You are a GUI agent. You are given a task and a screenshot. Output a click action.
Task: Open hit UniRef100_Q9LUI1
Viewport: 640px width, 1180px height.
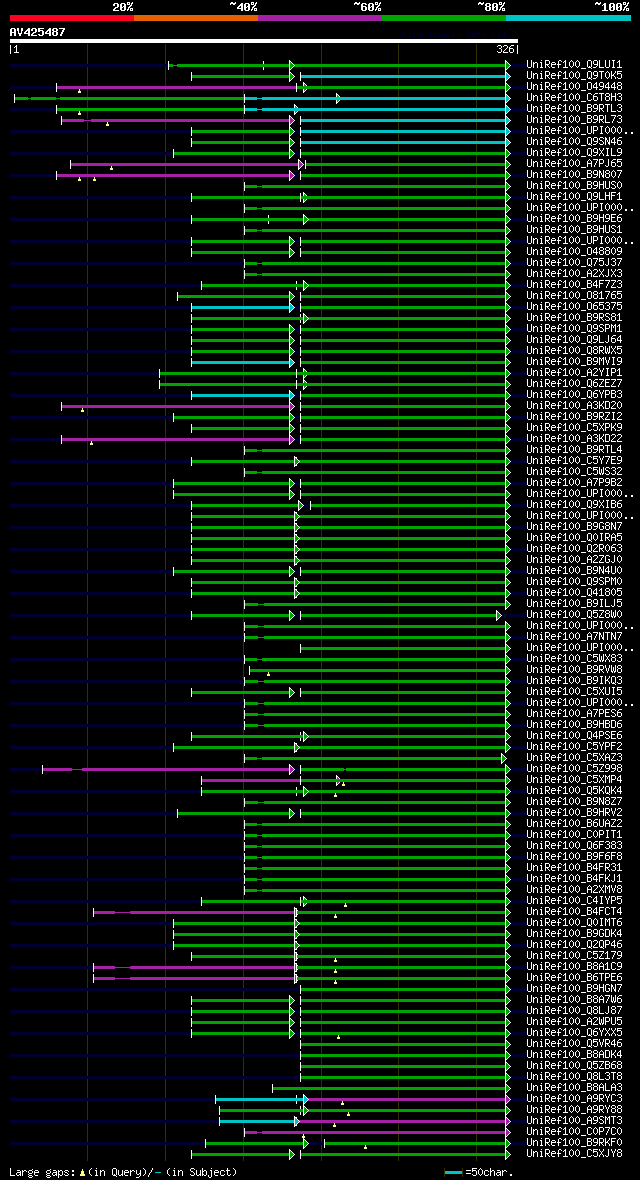pos(574,65)
